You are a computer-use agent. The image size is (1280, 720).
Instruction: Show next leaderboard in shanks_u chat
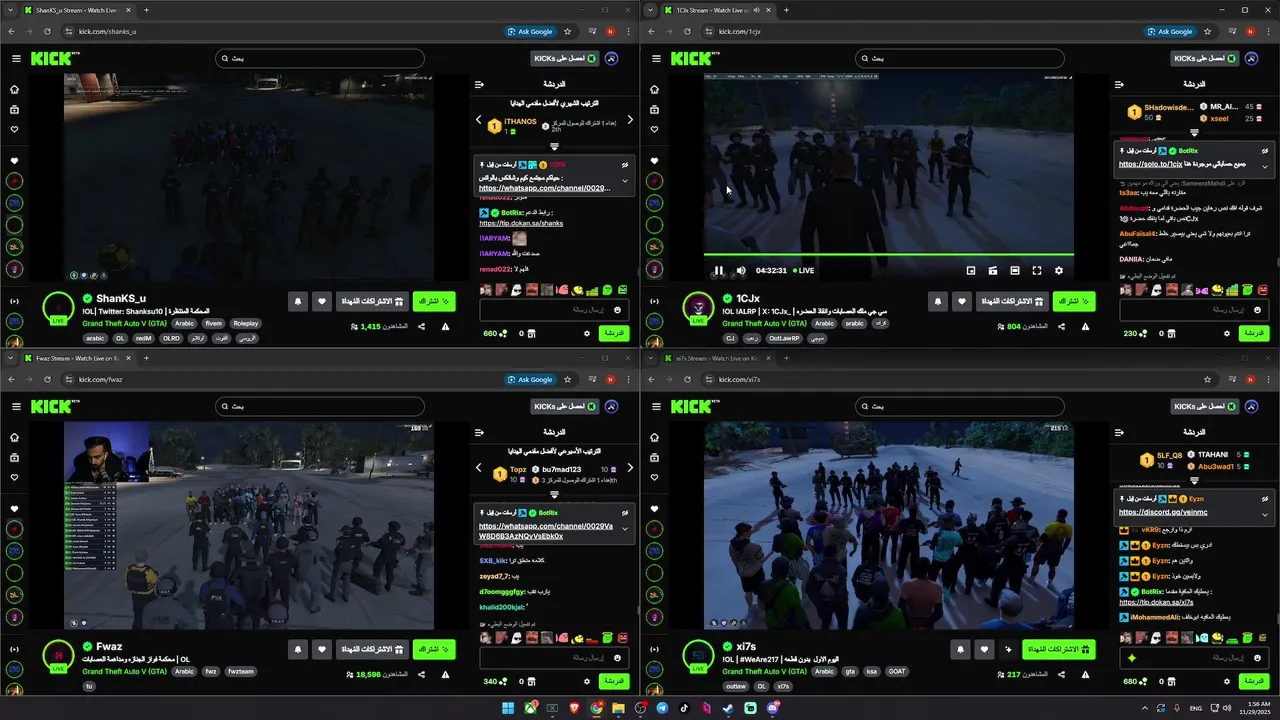(630, 120)
